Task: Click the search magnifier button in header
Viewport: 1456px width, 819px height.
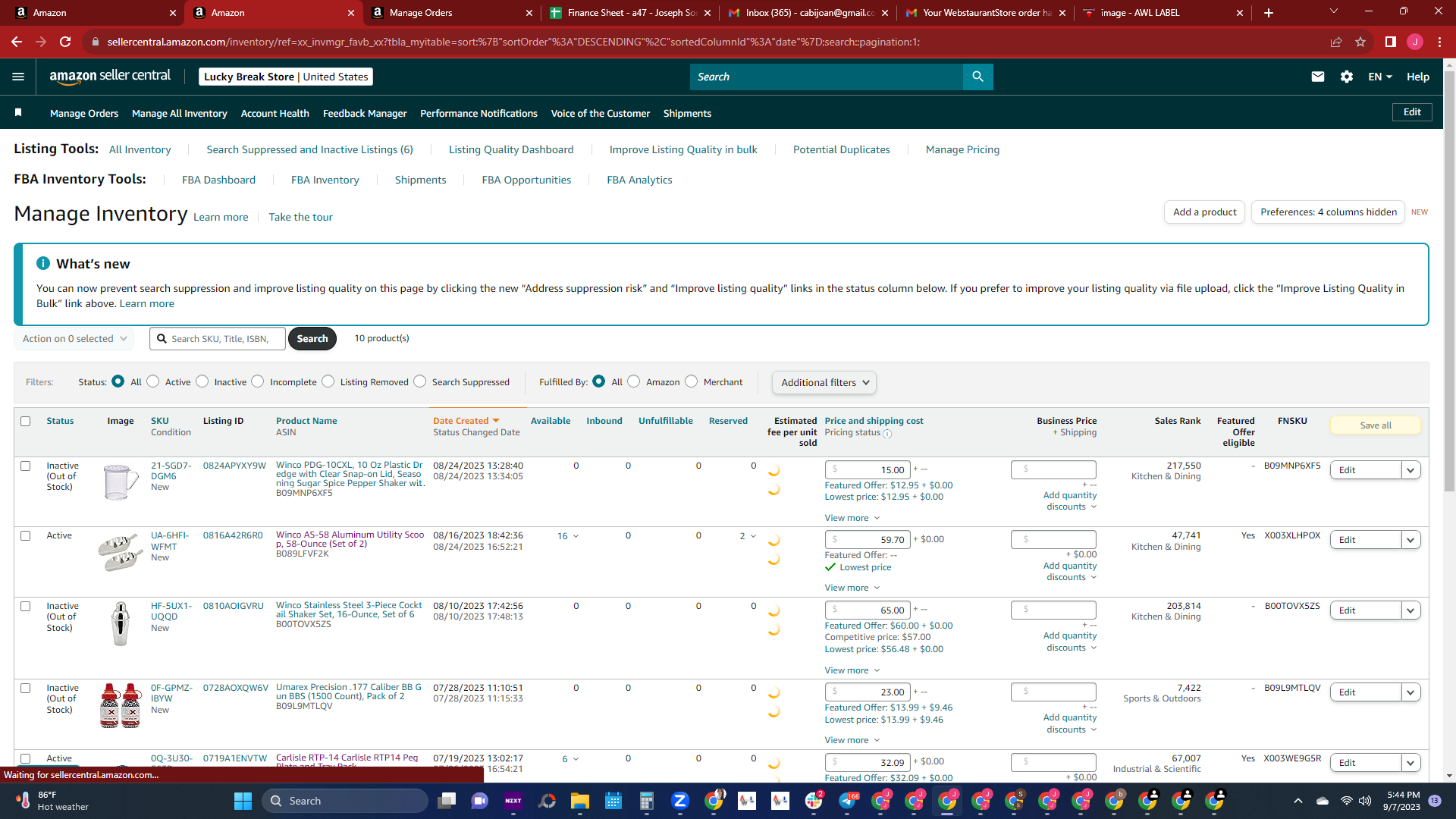Action: [977, 77]
